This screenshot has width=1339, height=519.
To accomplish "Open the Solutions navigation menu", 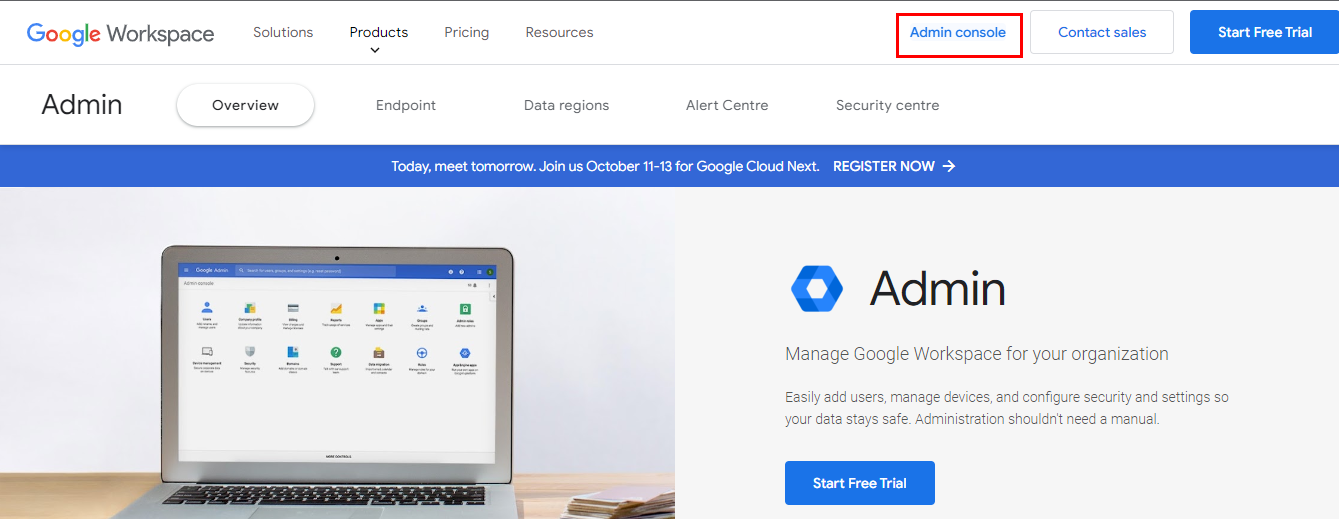I will tap(283, 32).
